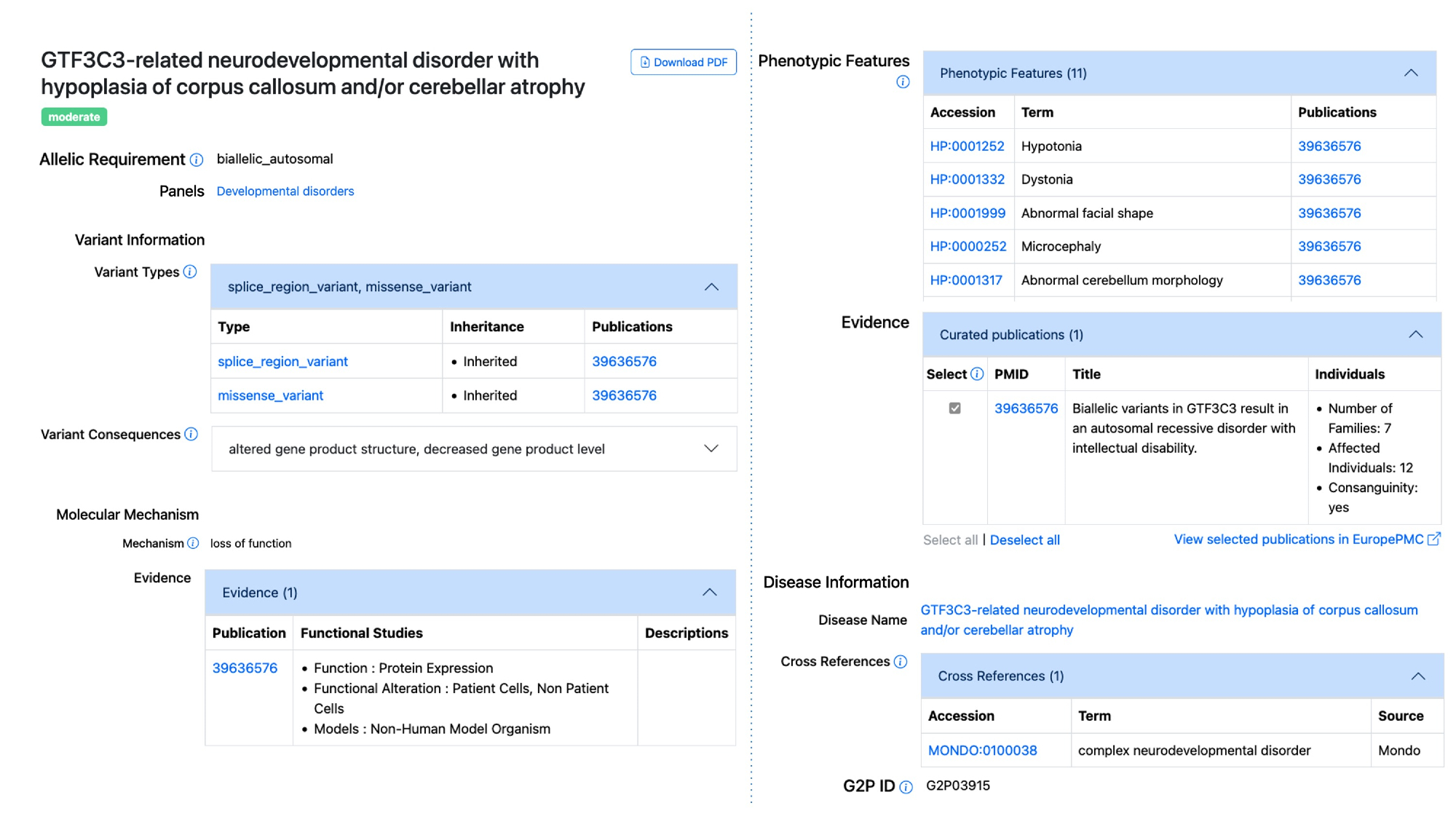1456x819 pixels.
Task: Open MONDO:0100038 accession link
Action: (982, 750)
